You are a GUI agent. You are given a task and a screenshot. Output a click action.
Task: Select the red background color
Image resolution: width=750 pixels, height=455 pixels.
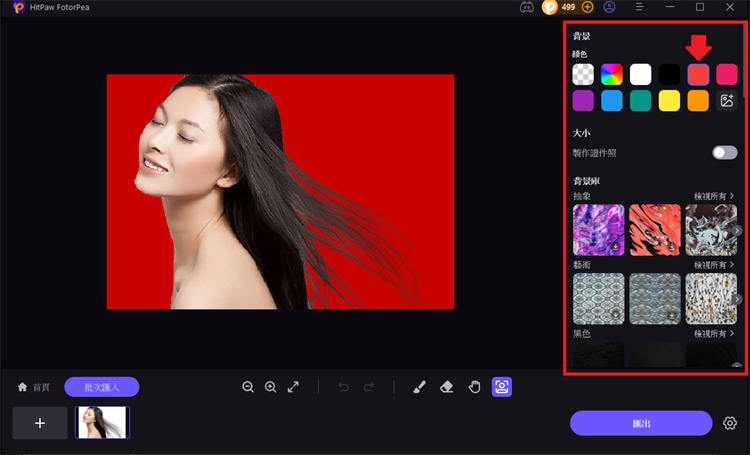[698, 75]
